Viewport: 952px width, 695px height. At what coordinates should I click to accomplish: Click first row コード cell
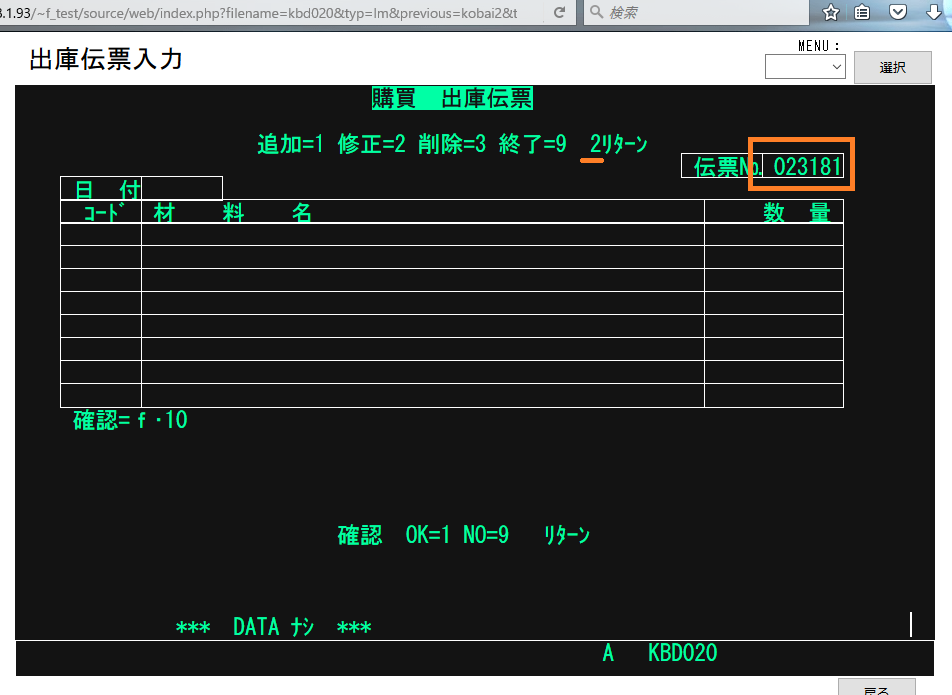pos(101,234)
